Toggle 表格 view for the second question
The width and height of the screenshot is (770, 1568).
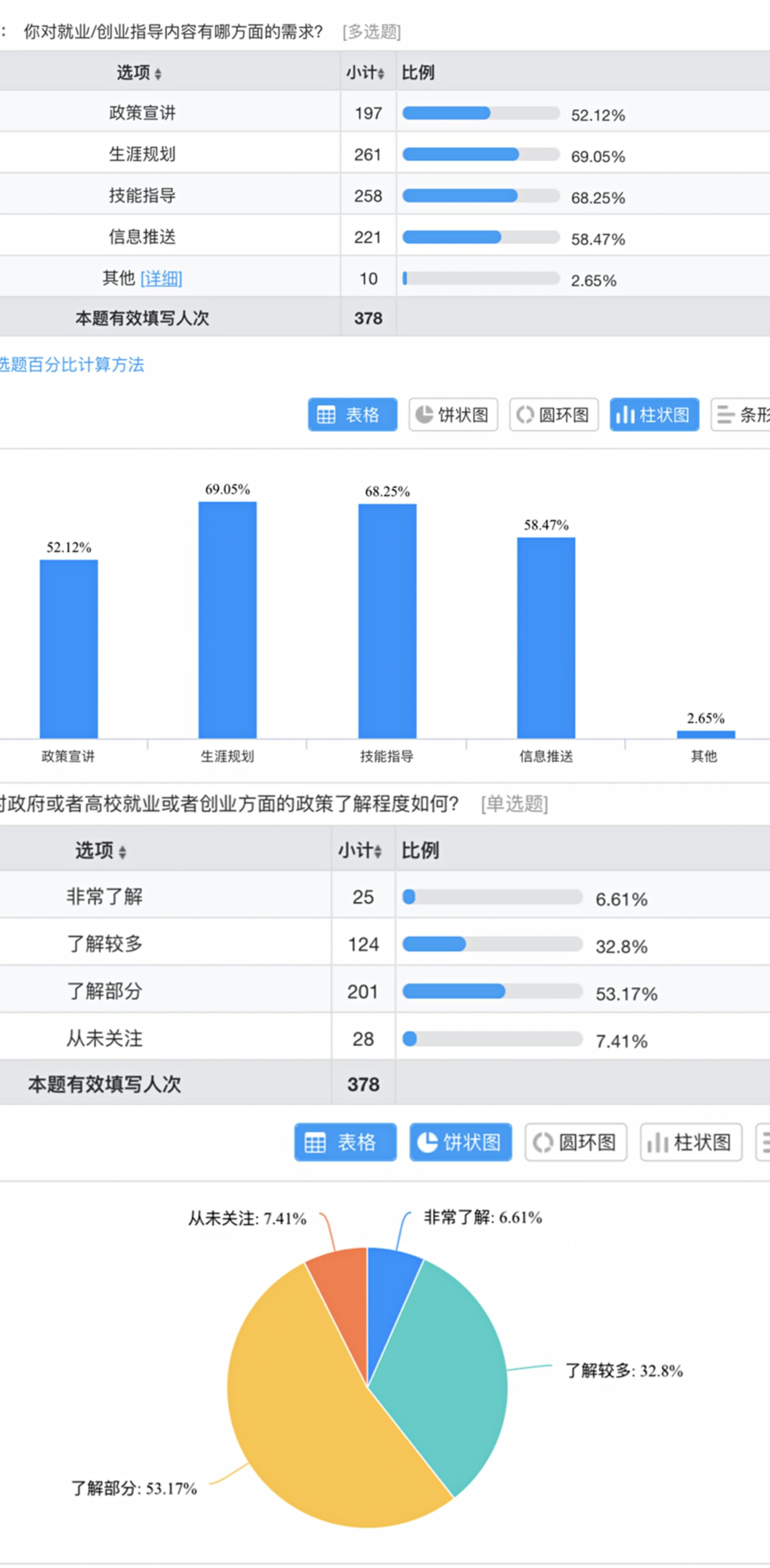coord(346,1142)
